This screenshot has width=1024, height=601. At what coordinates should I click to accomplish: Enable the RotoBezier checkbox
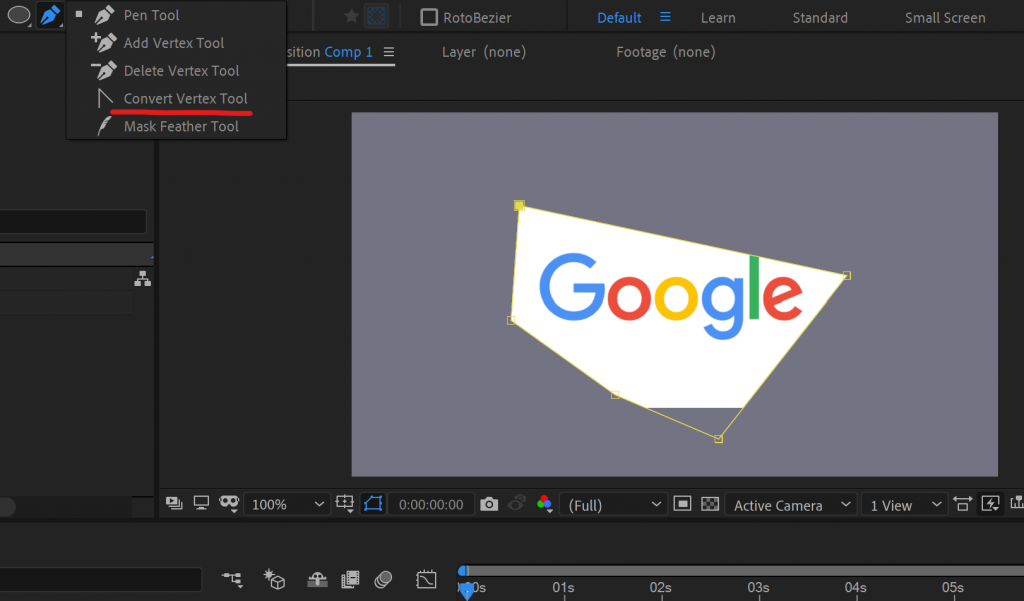tap(429, 17)
